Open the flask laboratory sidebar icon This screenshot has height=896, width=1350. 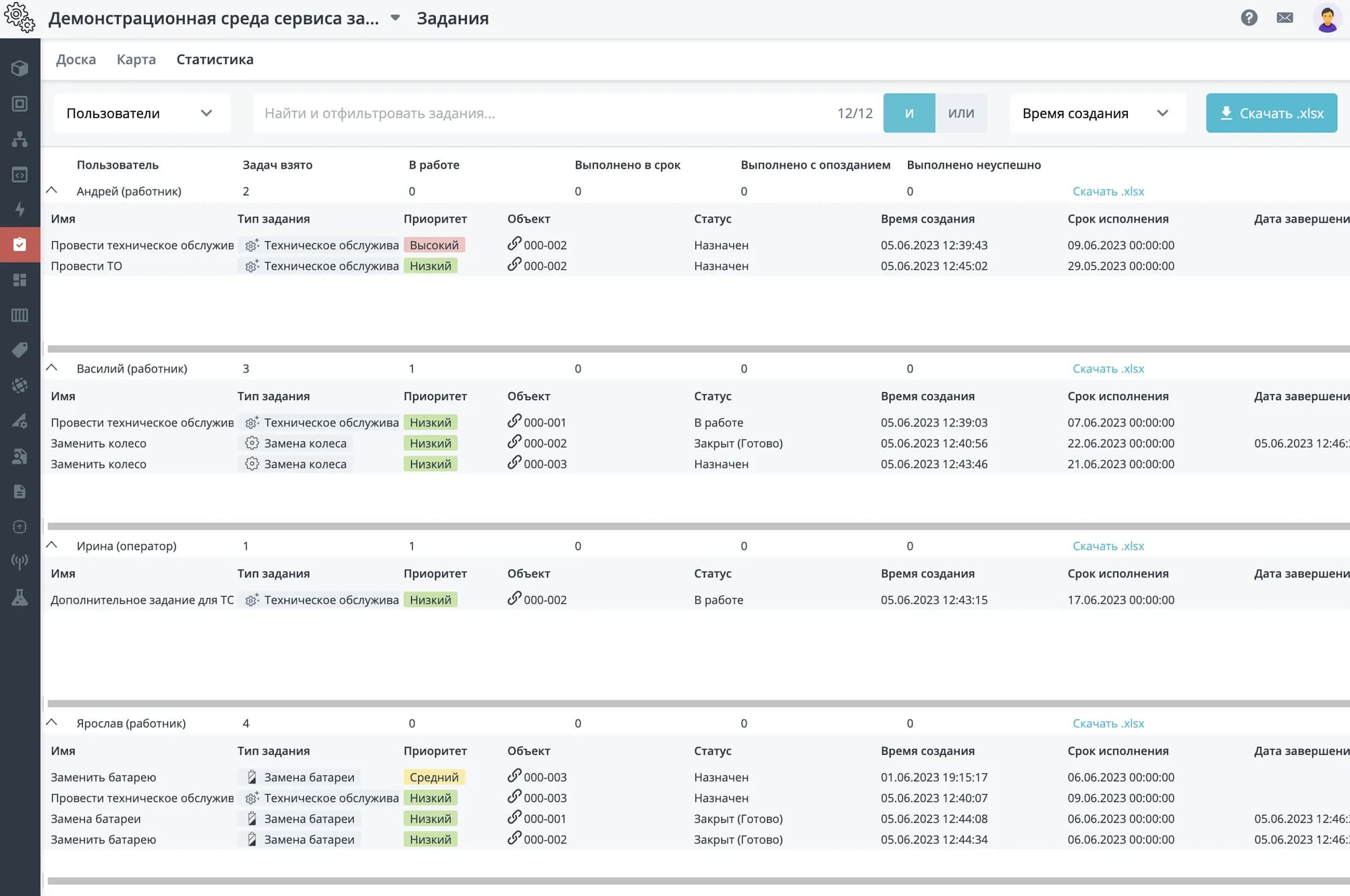pos(20,597)
